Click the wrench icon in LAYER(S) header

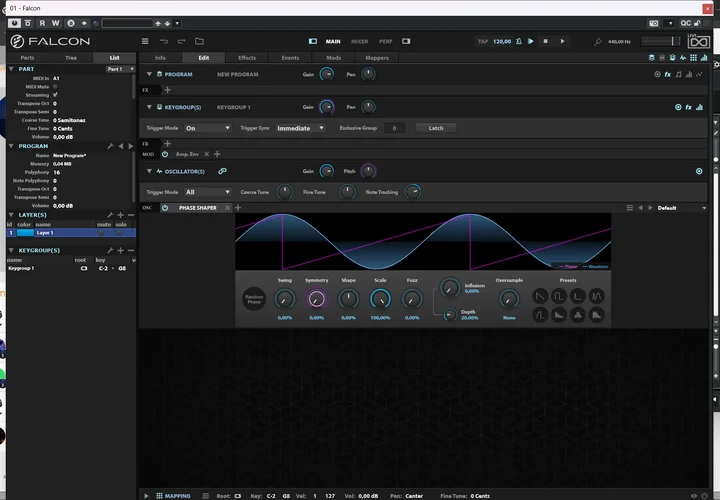(110, 215)
